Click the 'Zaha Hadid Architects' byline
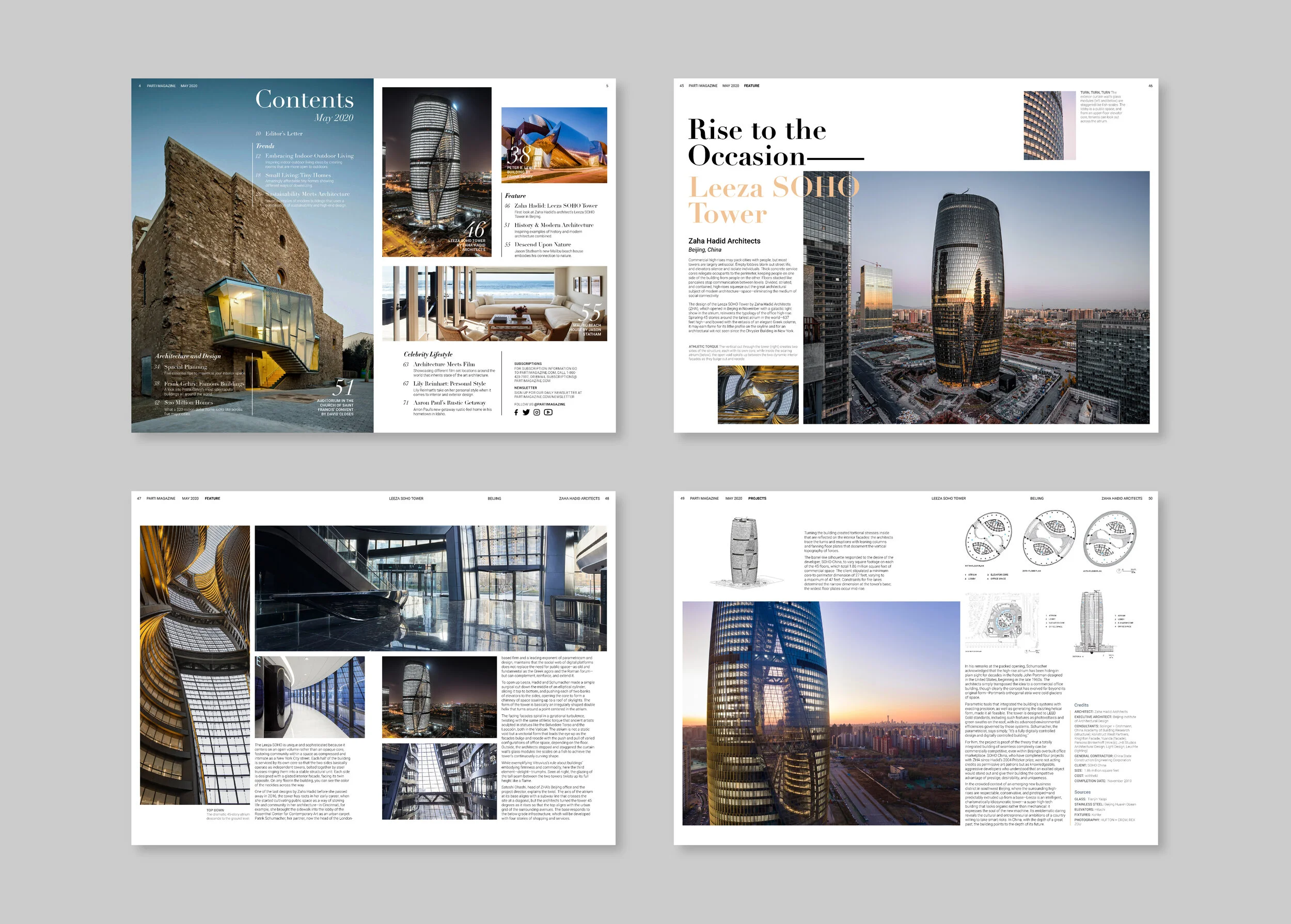 pyautogui.click(x=724, y=241)
